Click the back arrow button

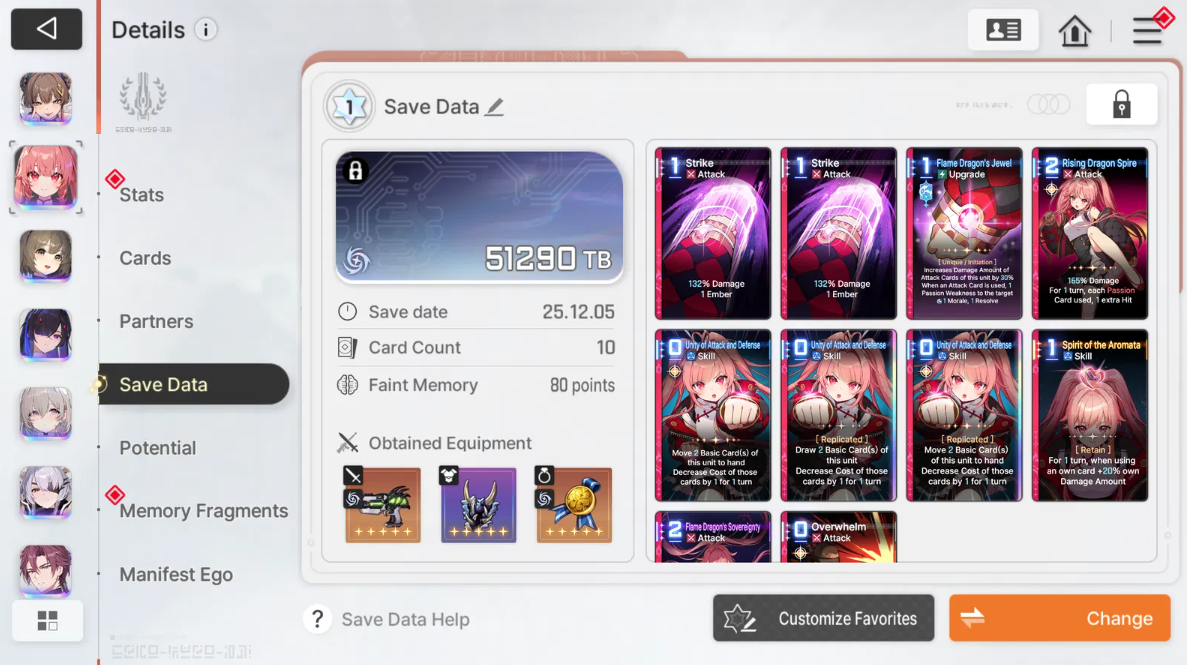click(x=46, y=30)
